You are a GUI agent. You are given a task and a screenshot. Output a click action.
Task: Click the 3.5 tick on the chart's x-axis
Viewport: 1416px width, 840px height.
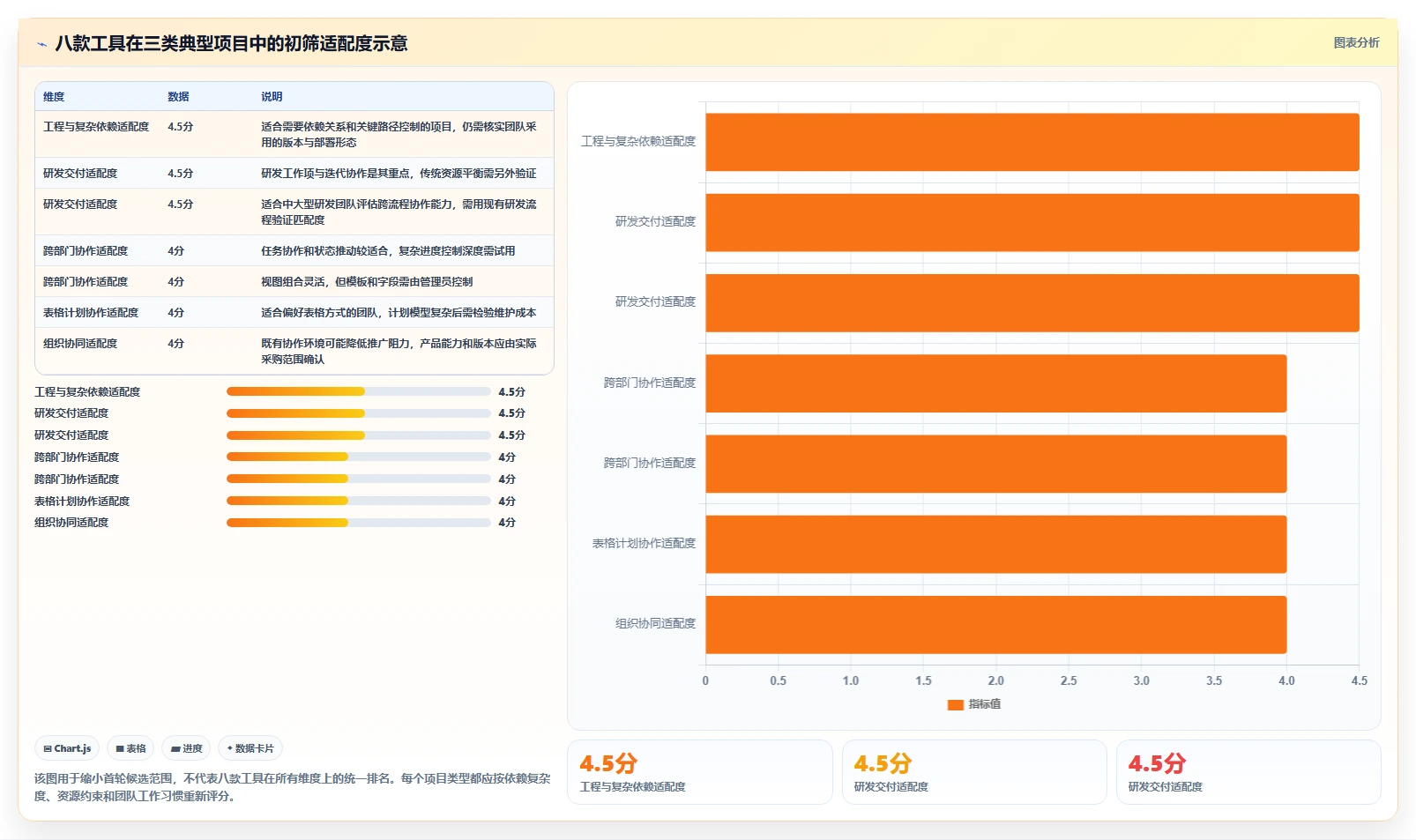[1214, 680]
